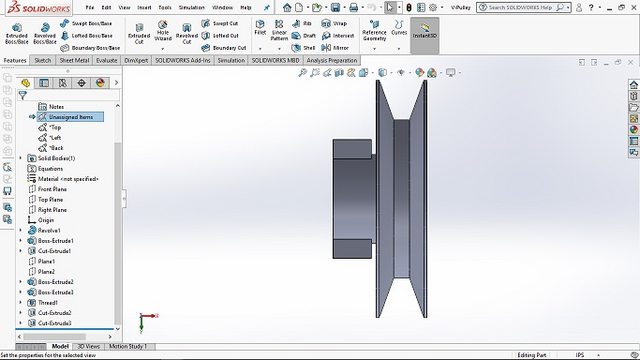
Task: Open FeatureManager design tree tab
Action: [25, 83]
